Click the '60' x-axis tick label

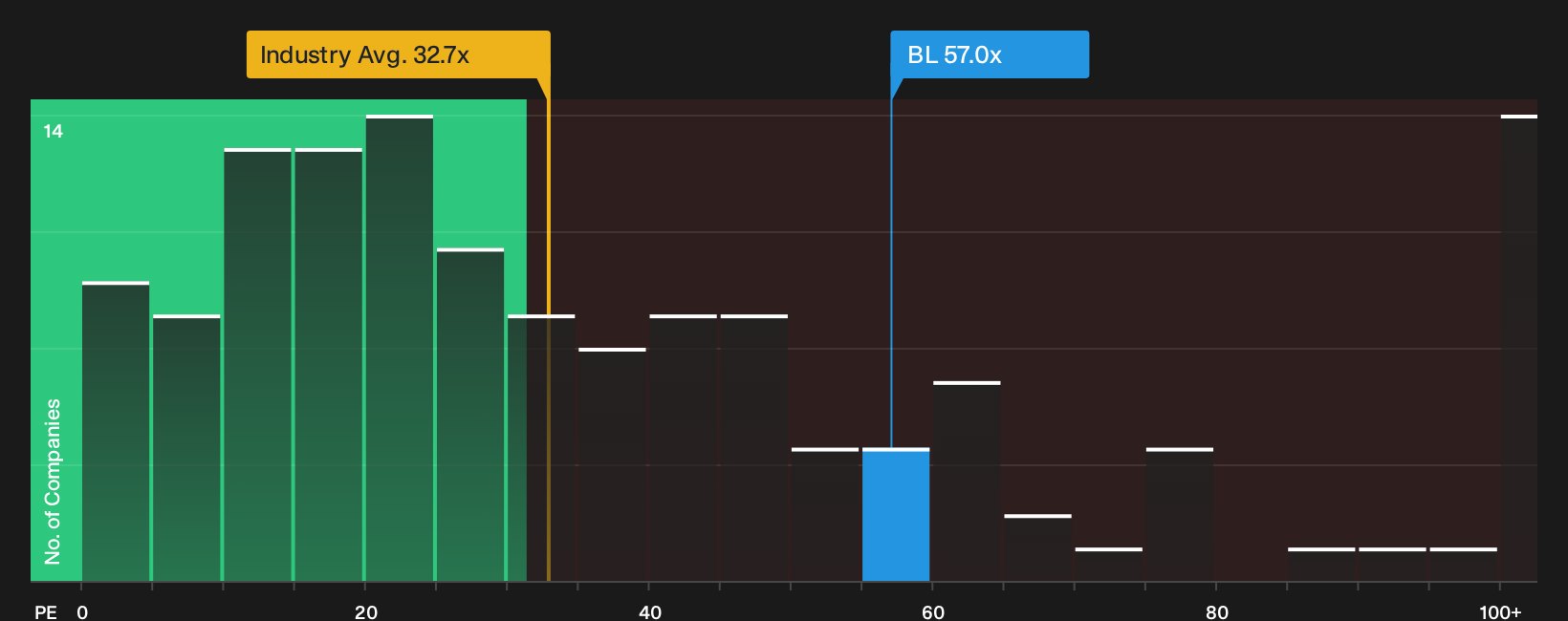point(933,612)
